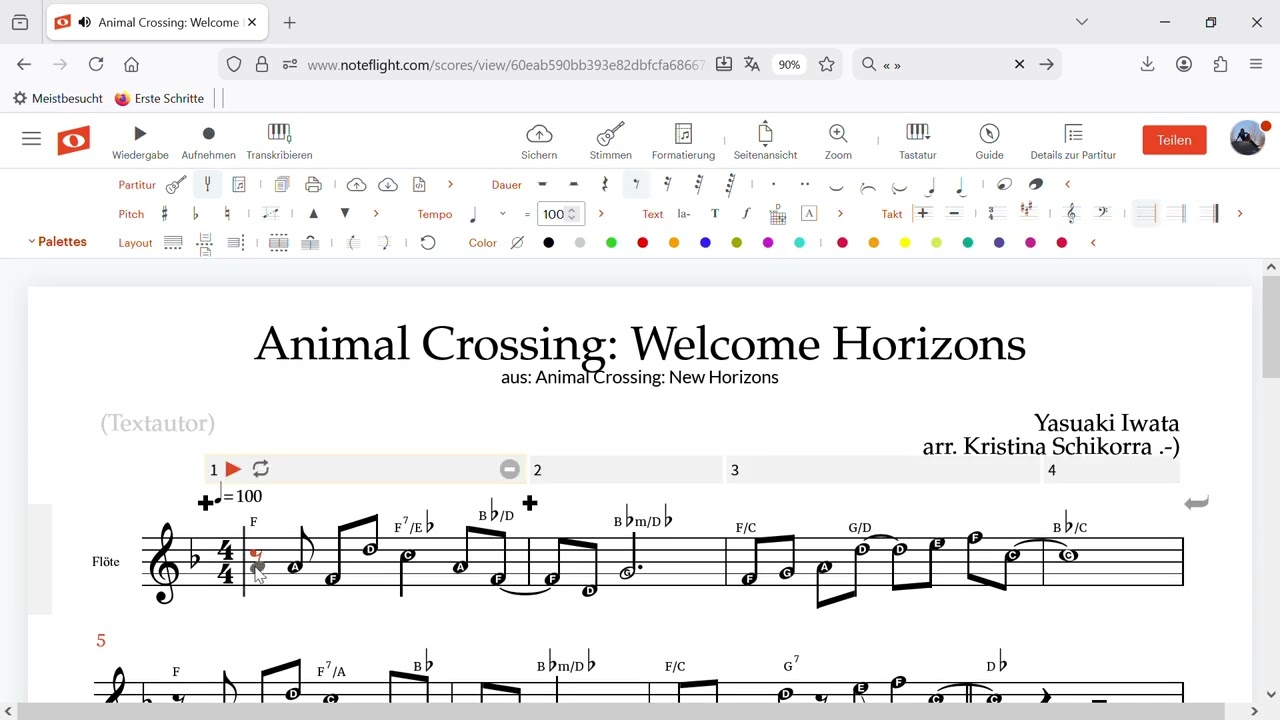This screenshot has width=1280, height=720.
Task: Open the Stimmen panel
Action: coord(610,141)
